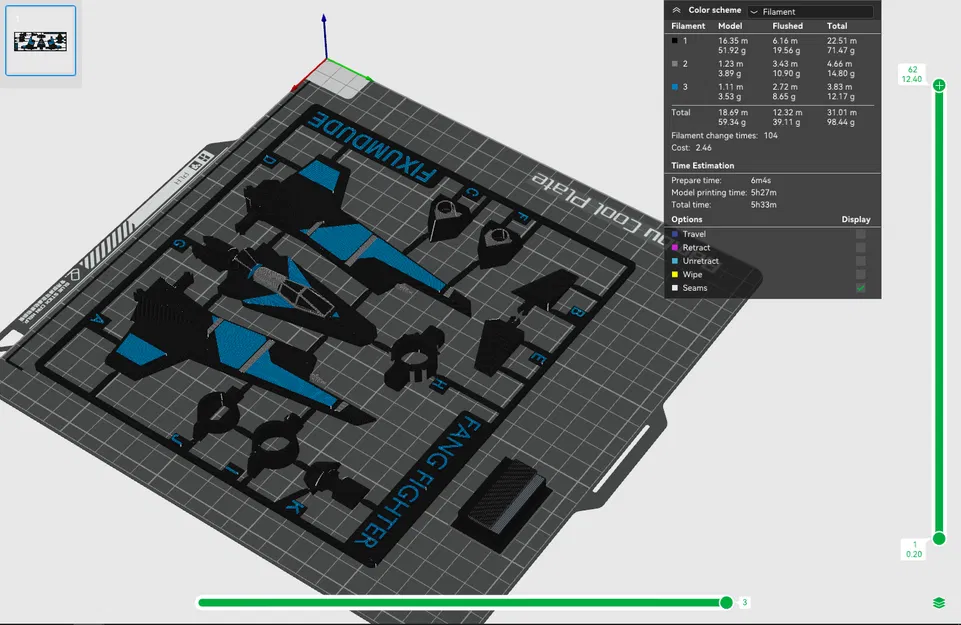The height and width of the screenshot is (625, 961).
Task: Click the Total time value 5h33m
Action: click(x=764, y=205)
